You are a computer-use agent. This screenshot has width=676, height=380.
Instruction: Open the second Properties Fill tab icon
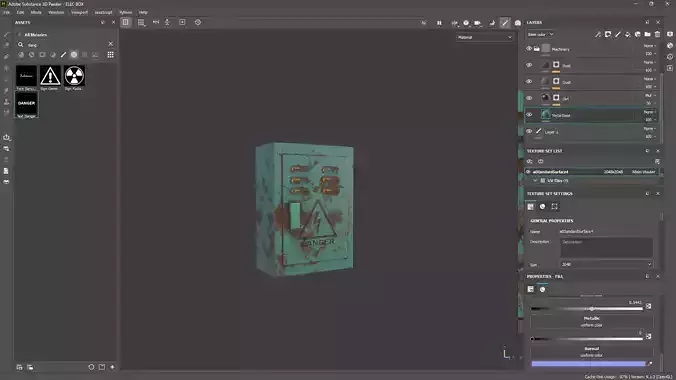(x=542, y=289)
